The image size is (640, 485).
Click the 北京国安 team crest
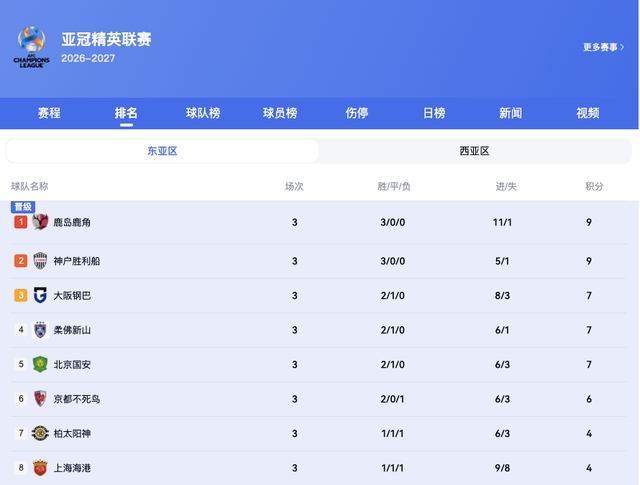point(40,364)
